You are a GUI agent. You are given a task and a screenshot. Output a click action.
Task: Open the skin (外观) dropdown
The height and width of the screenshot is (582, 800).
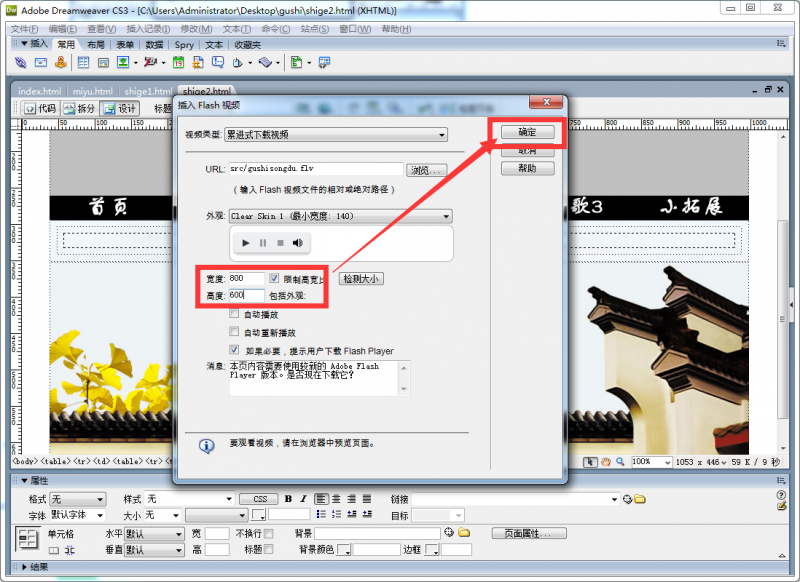(x=341, y=216)
